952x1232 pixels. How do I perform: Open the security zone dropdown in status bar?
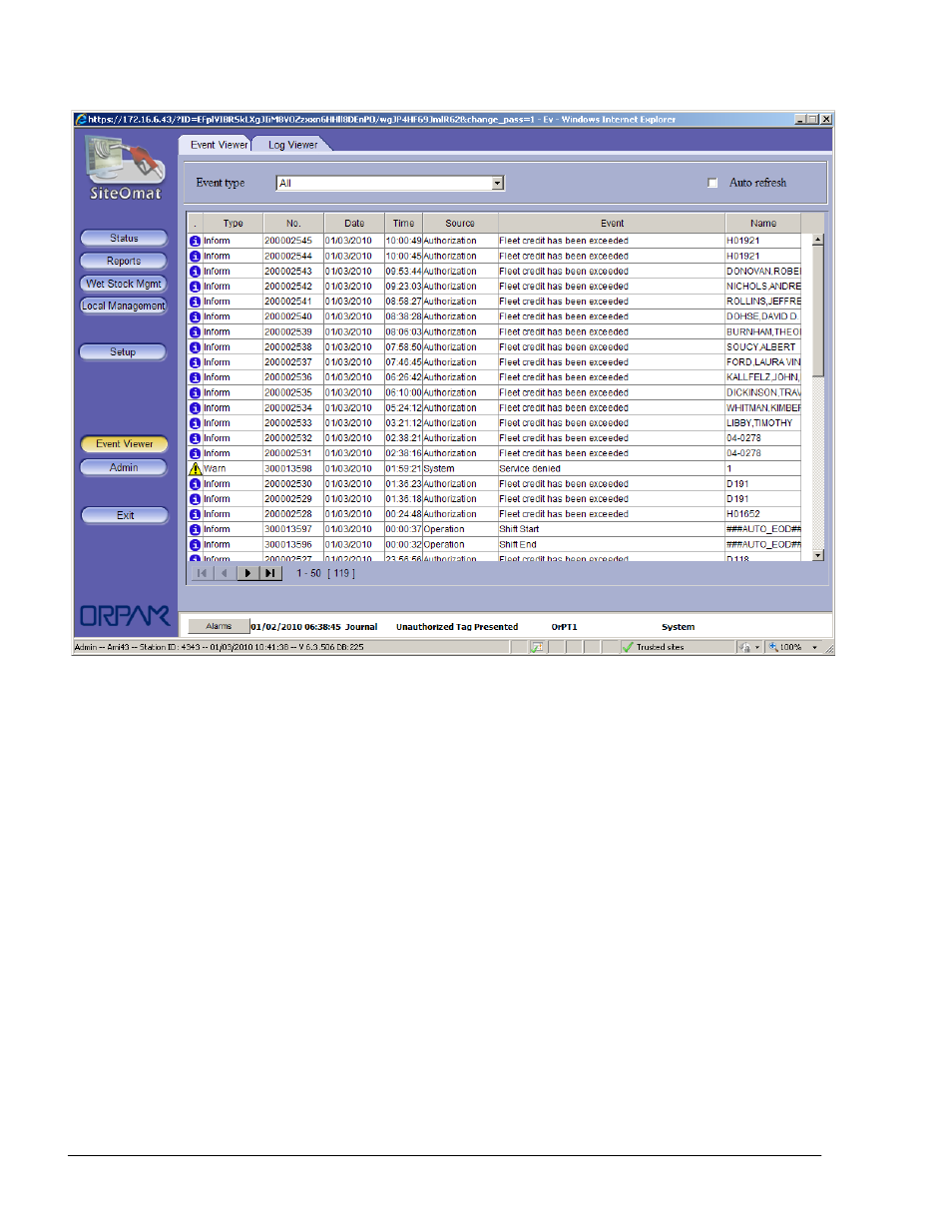point(757,647)
